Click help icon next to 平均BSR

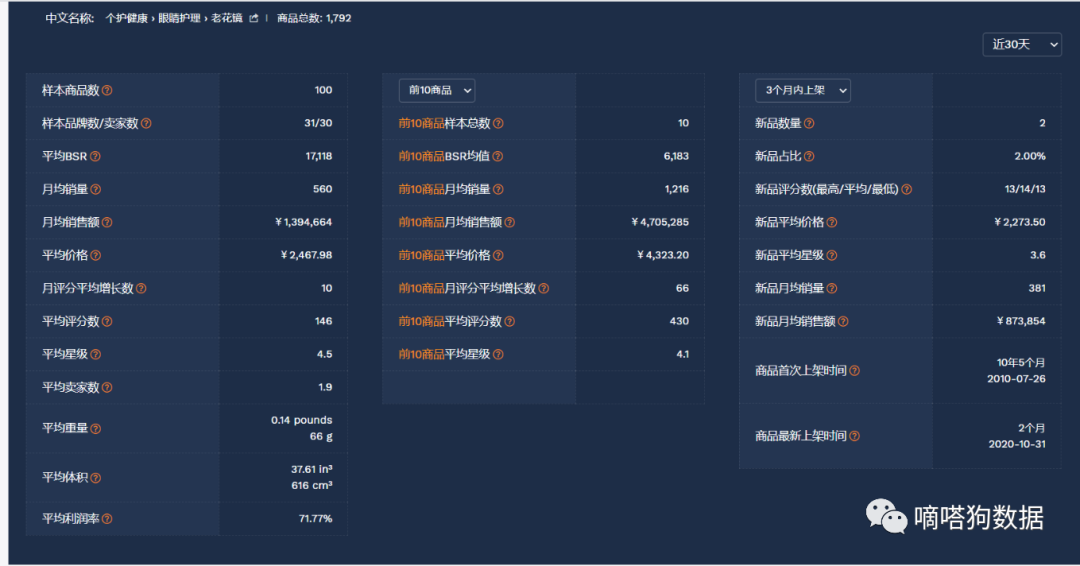(x=95, y=156)
